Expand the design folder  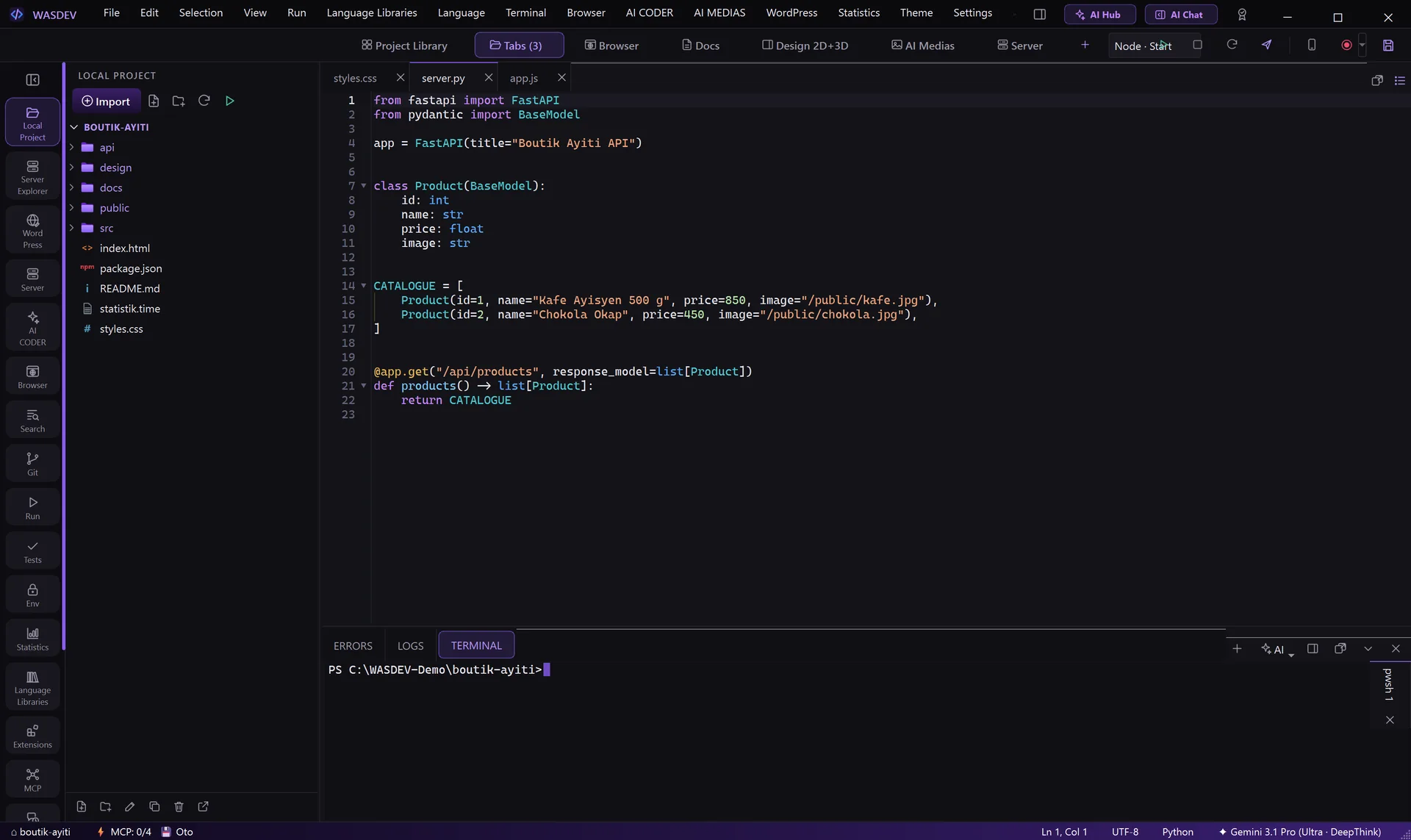coord(72,168)
